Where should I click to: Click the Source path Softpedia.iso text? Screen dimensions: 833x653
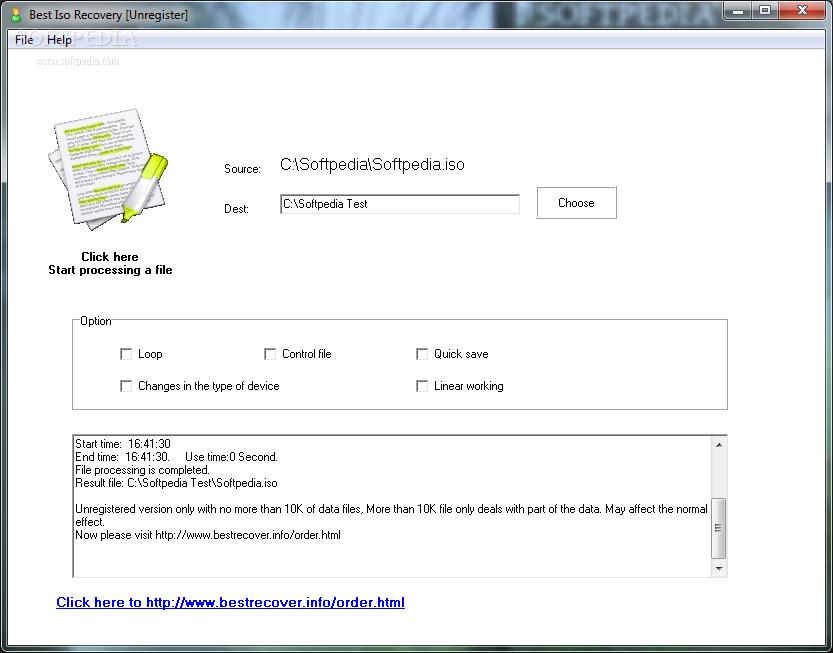[x=372, y=165]
